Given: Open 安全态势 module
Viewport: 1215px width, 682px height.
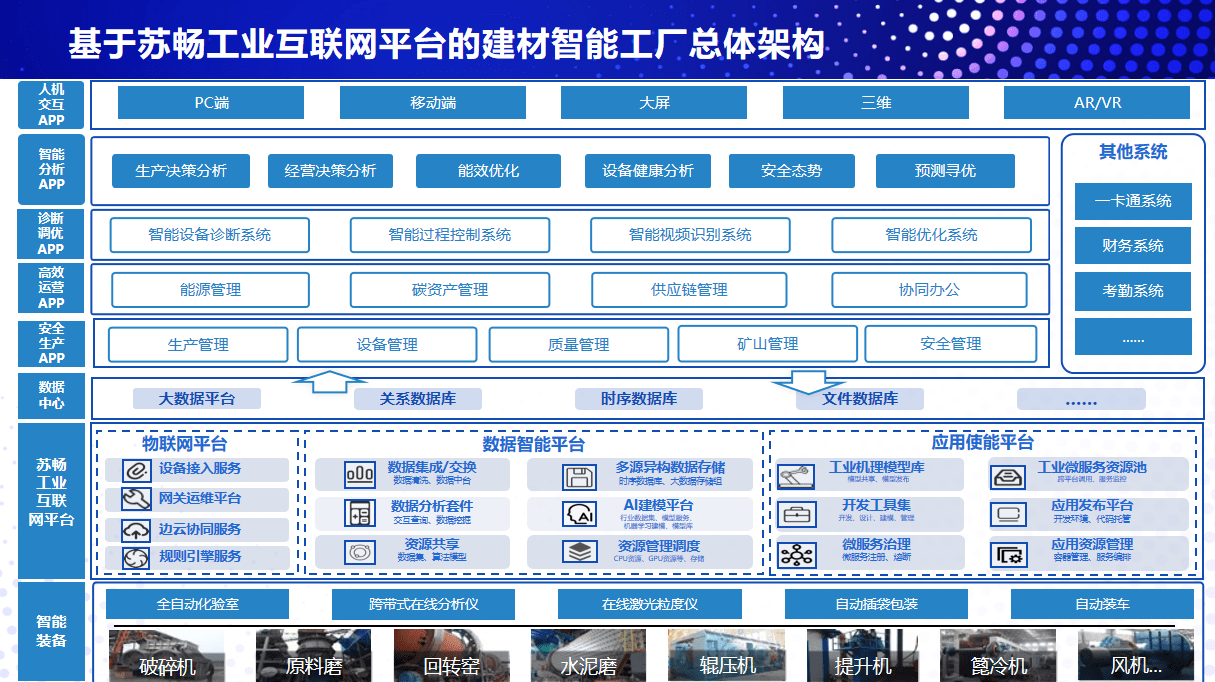Looking at the screenshot, I should click(791, 171).
